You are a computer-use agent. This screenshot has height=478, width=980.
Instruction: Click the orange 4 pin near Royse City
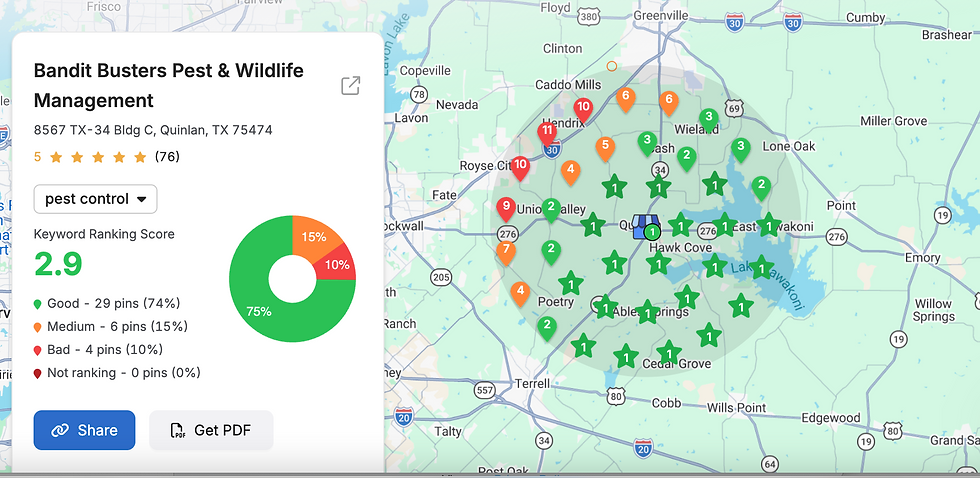570,173
